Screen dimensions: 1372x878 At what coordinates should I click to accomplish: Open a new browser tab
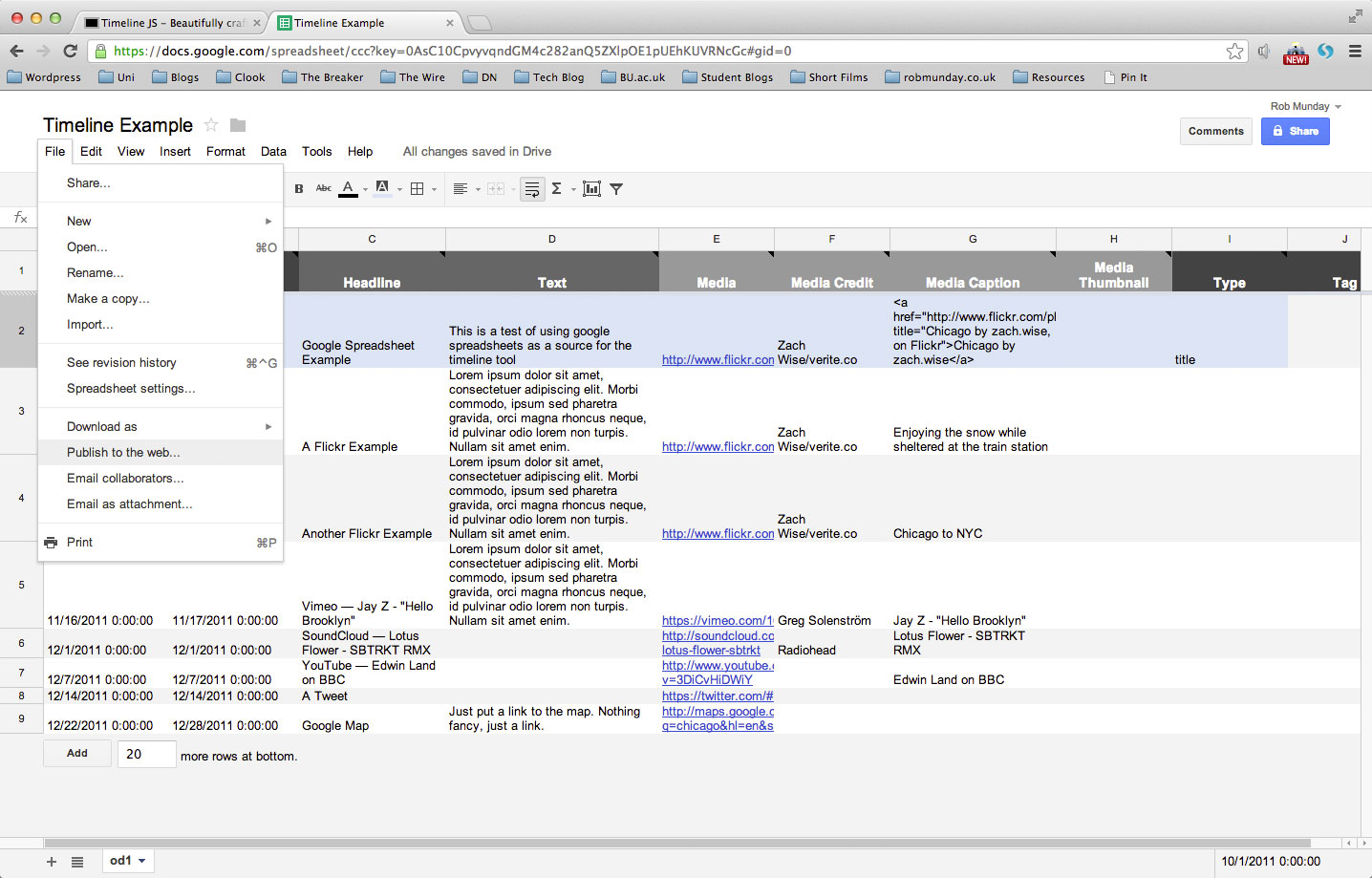pyautogui.click(x=479, y=23)
